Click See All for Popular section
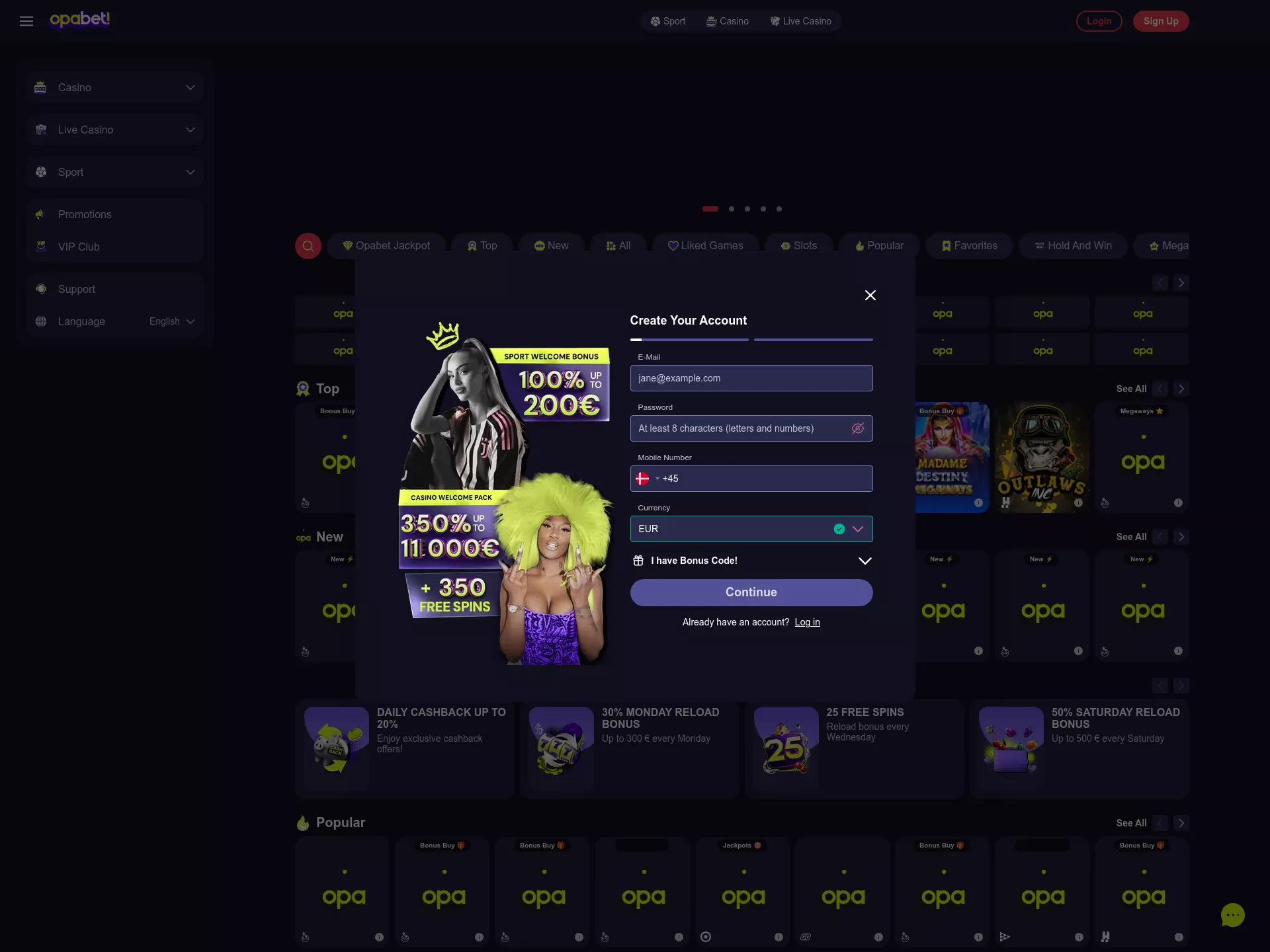Viewport: 1270px width, 952px height. 1131,823
